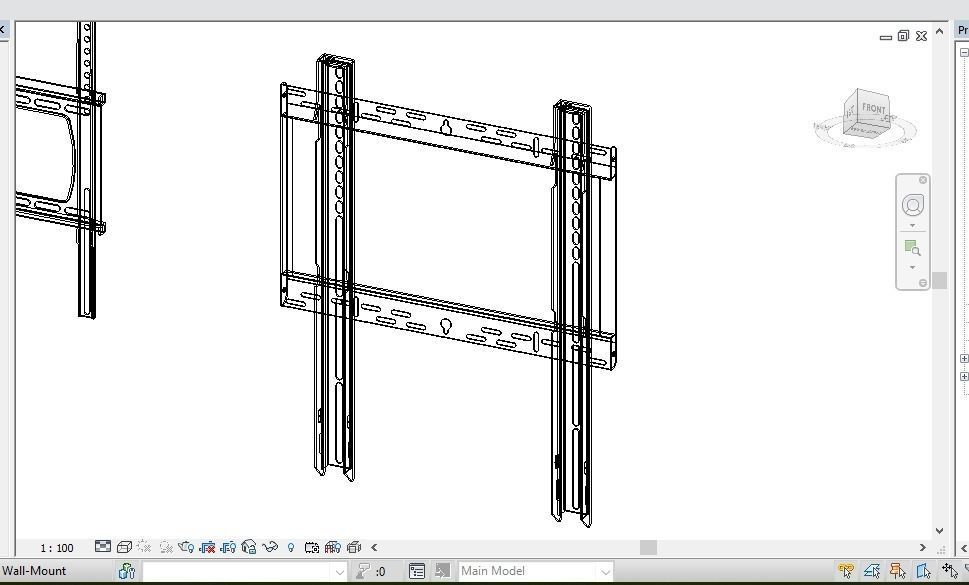Open the Temporary Hide/Isolate glasses icon
Image resolution: width=969 pixels, height=585 pixels.
coord(270,547)
